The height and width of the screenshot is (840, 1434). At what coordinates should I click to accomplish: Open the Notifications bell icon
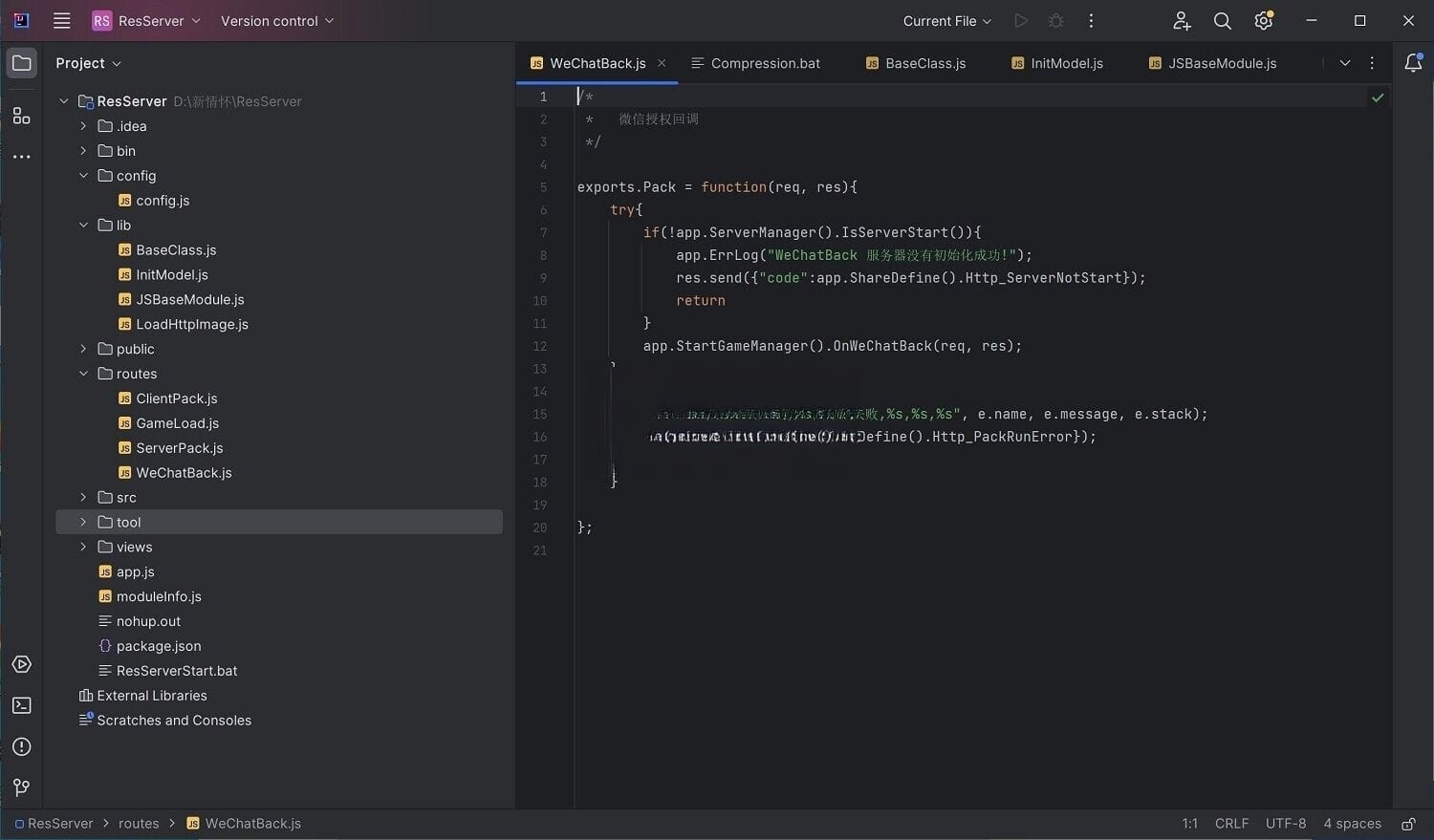(x=1413, y=63)
